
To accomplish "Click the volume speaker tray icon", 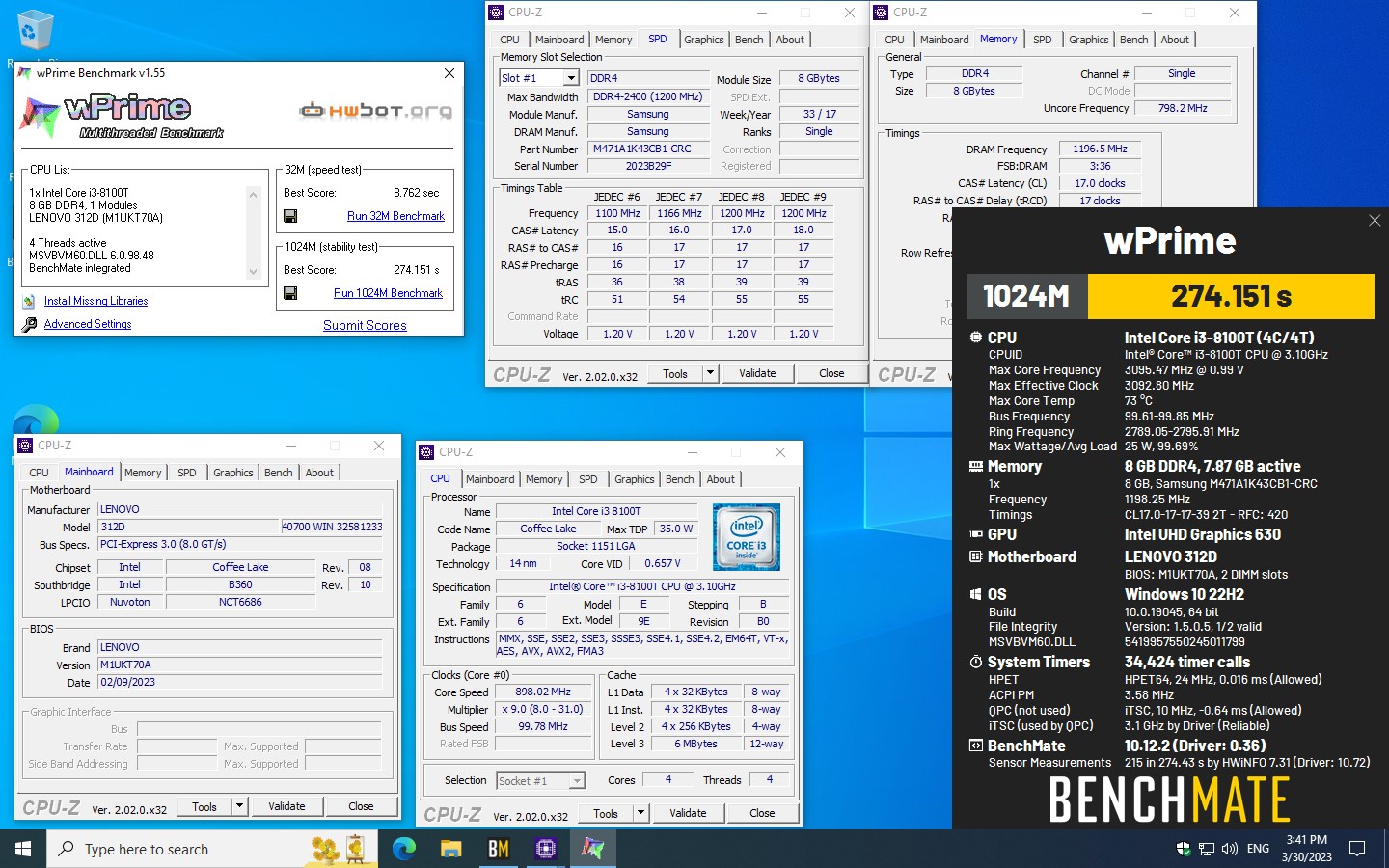I will coord(1230,849).
